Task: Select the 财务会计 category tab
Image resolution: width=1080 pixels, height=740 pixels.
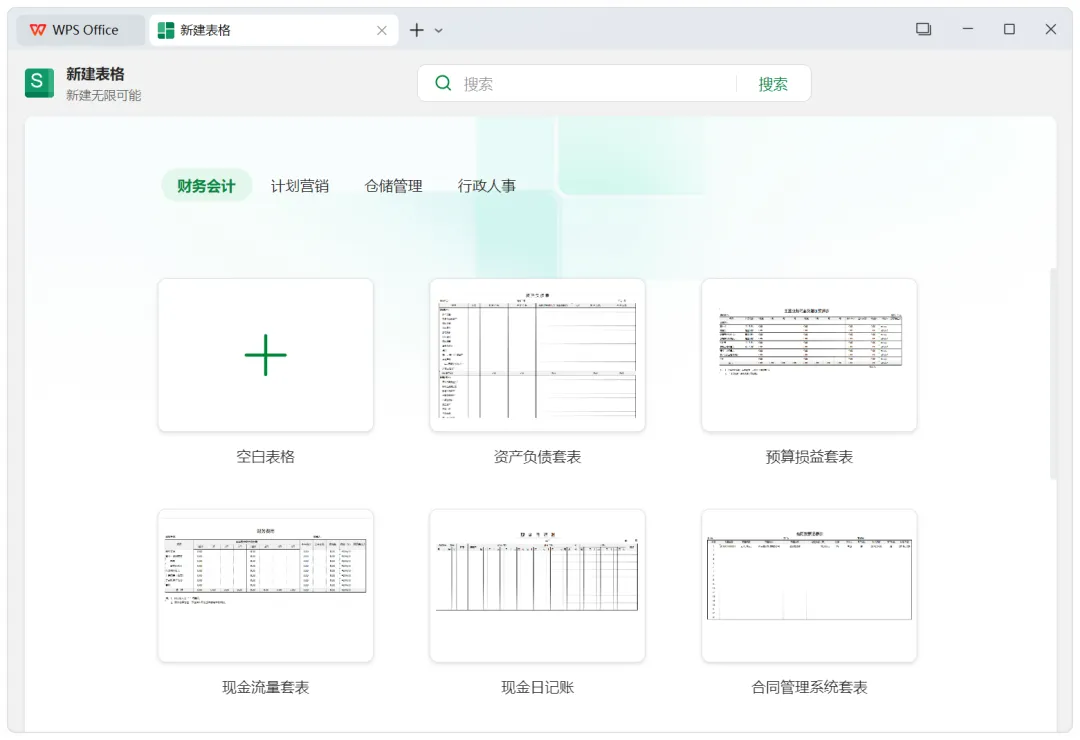Action: [x=206, y=186]
